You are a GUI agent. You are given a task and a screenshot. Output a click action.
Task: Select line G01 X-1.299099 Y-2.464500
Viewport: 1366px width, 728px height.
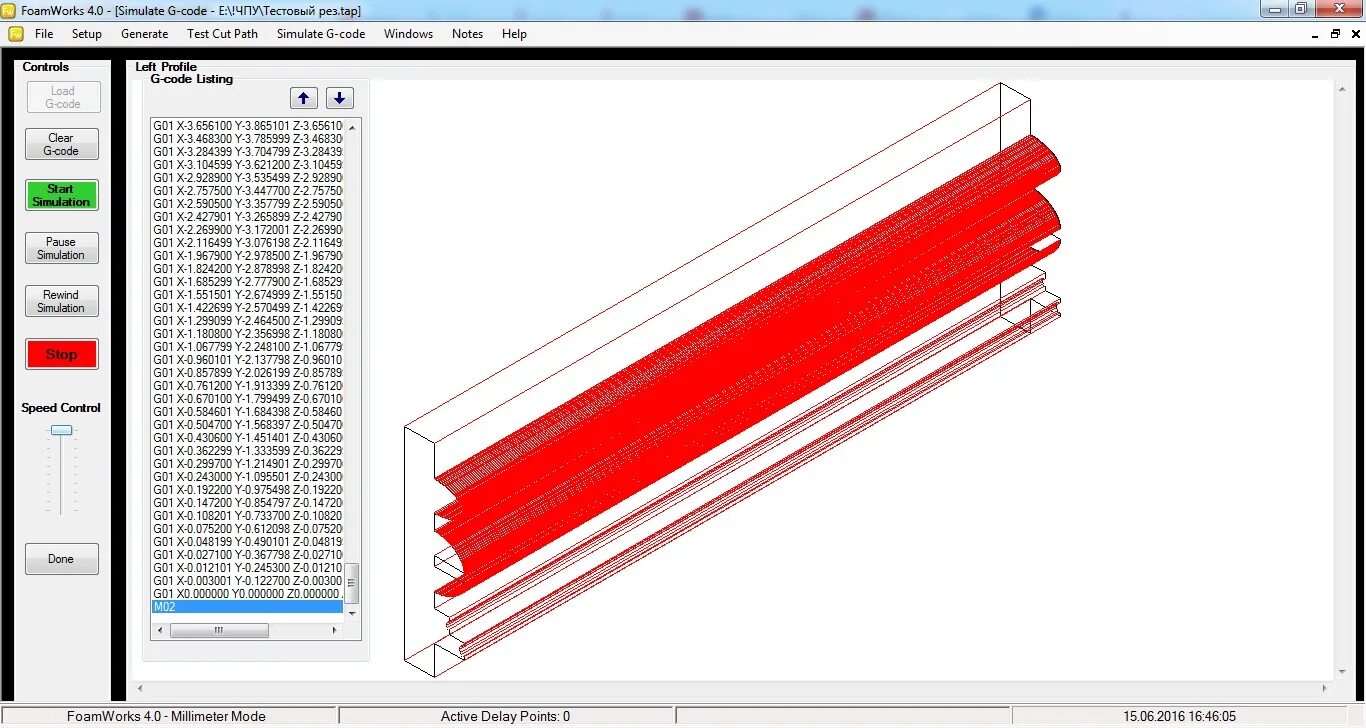pos(247,320)
